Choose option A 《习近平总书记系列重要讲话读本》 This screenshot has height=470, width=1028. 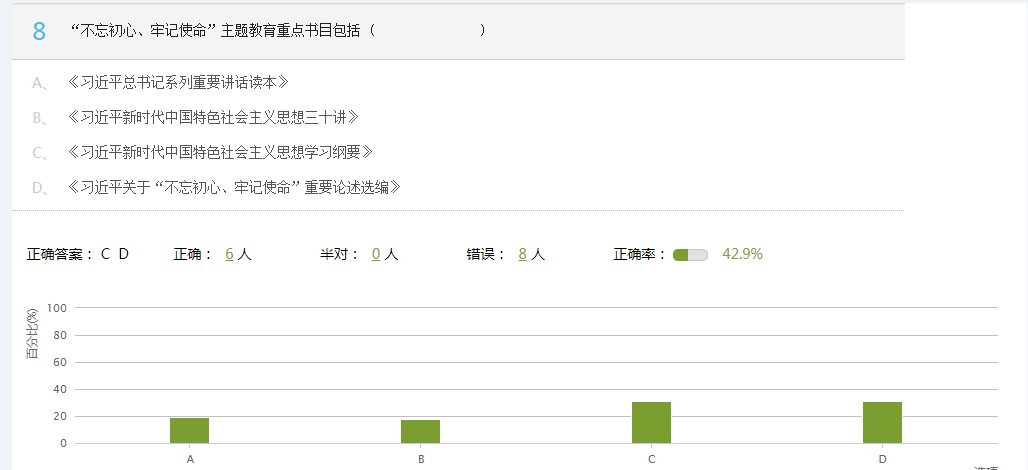click(178, 82)
